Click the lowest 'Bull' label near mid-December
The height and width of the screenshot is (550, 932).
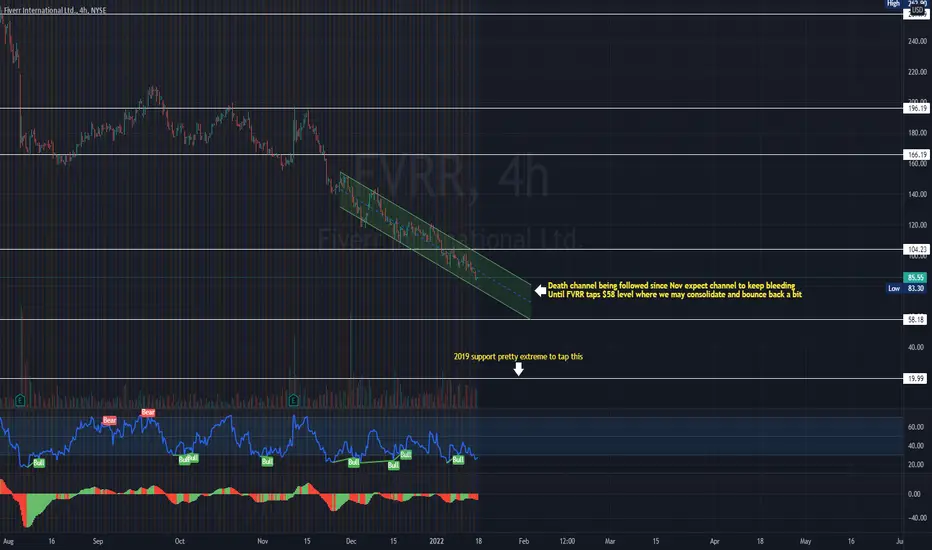click(x=393, y=466)
